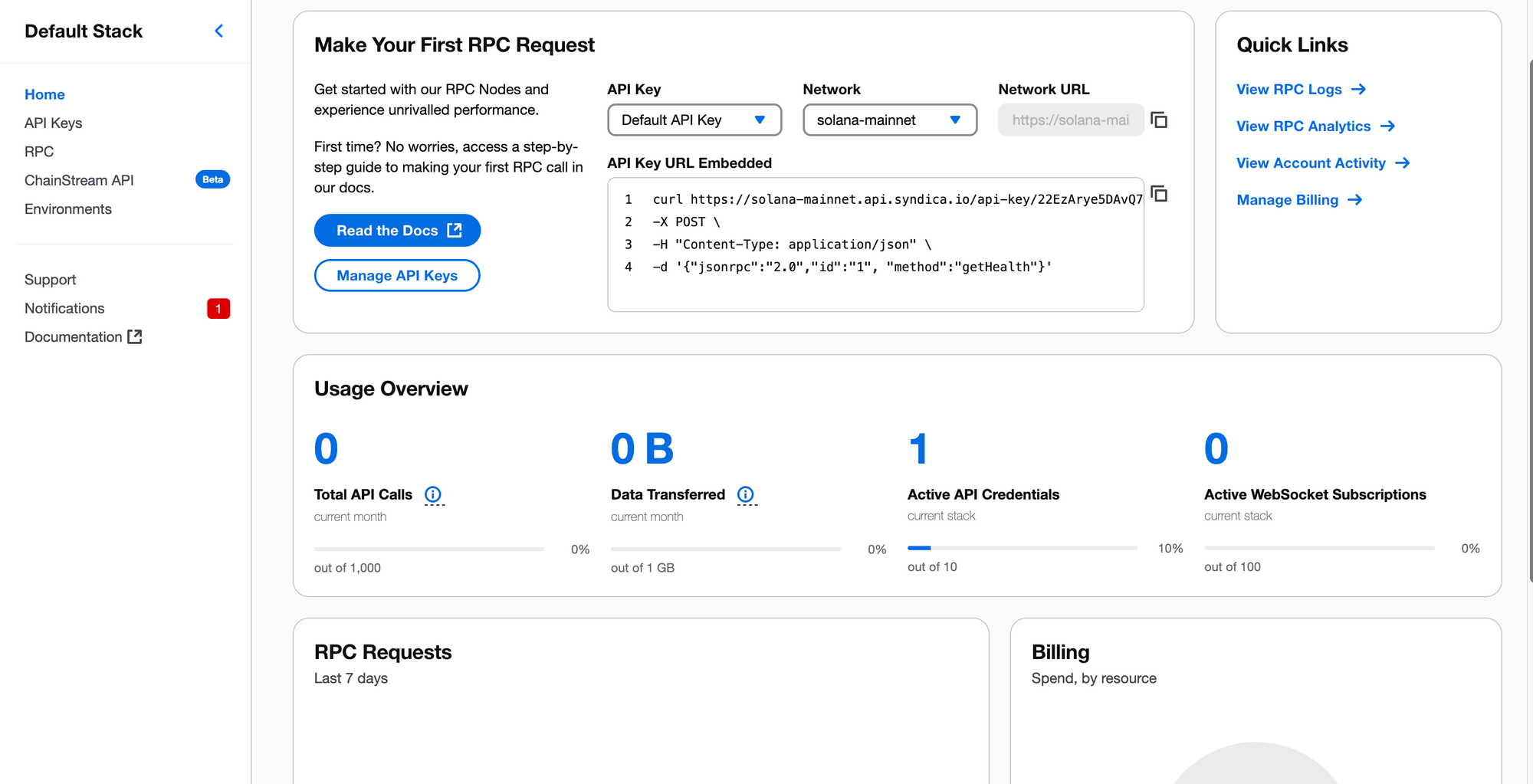This screenshot has height=784, width=1533.
Task: Open Environments in the sidebar
Action: point(68,209)
